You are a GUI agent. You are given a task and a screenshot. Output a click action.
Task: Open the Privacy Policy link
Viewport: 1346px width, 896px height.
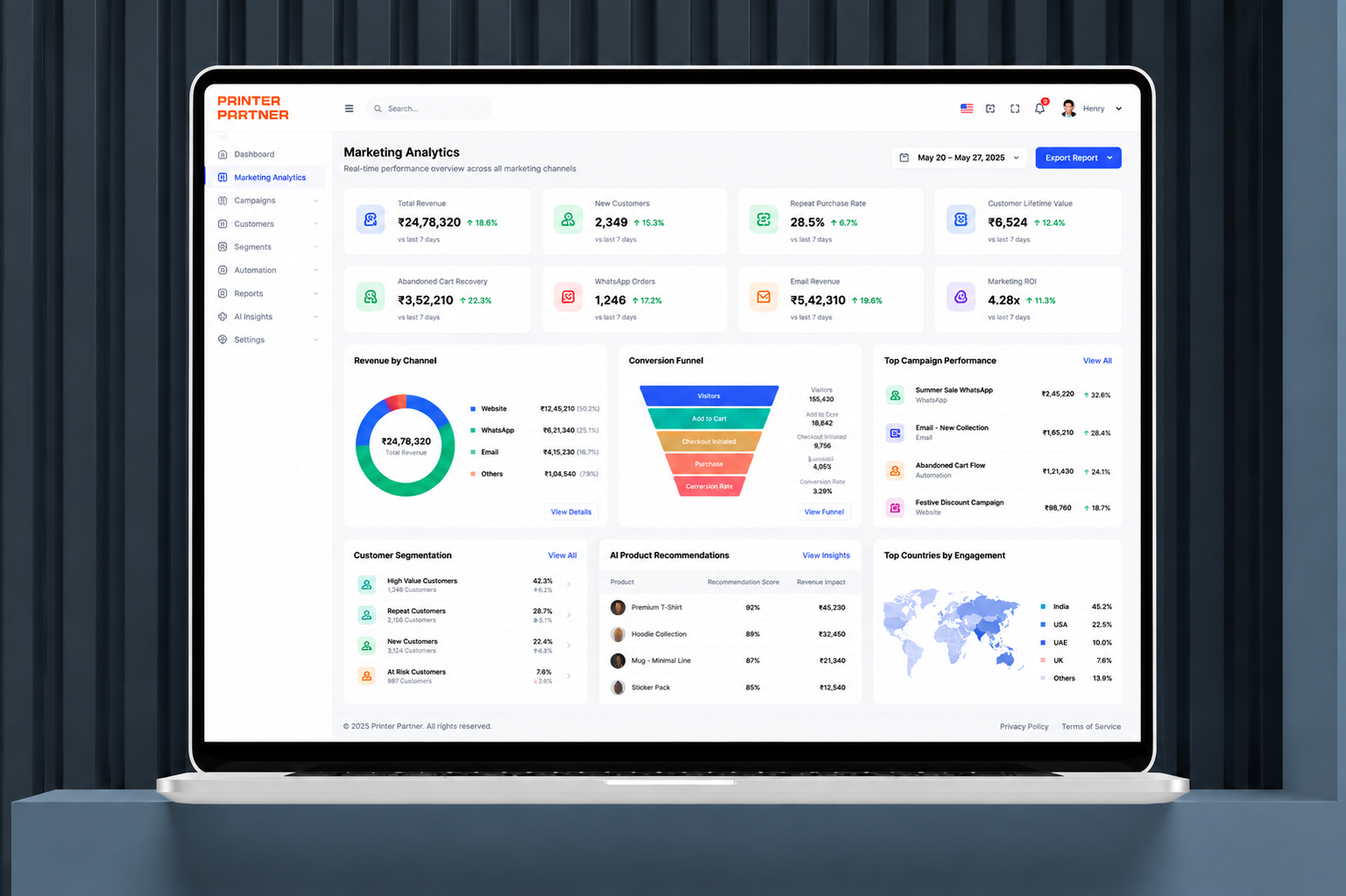1024,727
